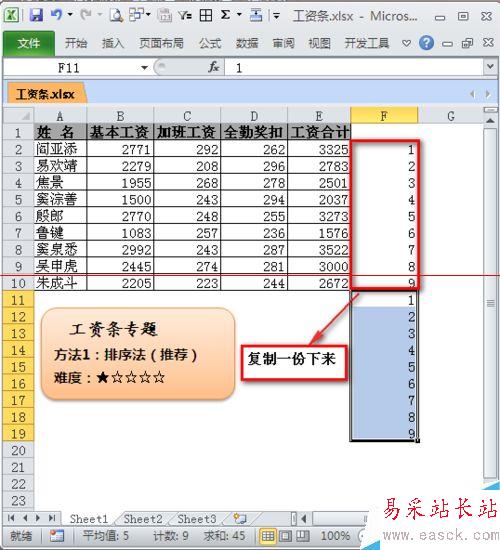Click the next sheet navigation arrow
Image resolution: width=500 pixels, height=550 pixels.
coord(38,518)
